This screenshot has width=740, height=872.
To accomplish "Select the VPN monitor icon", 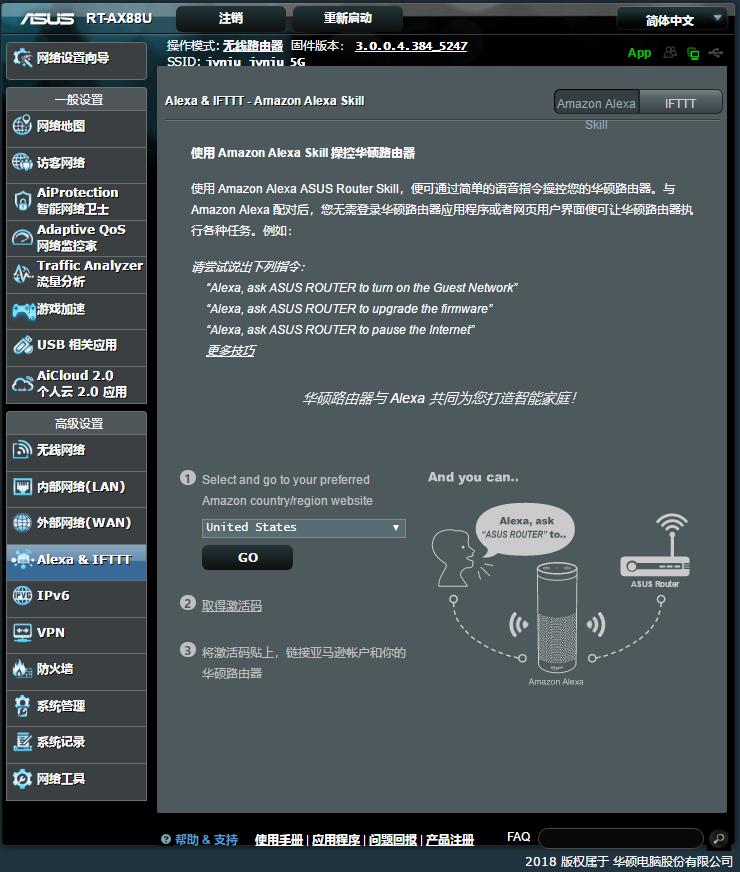I will [22, 632].
